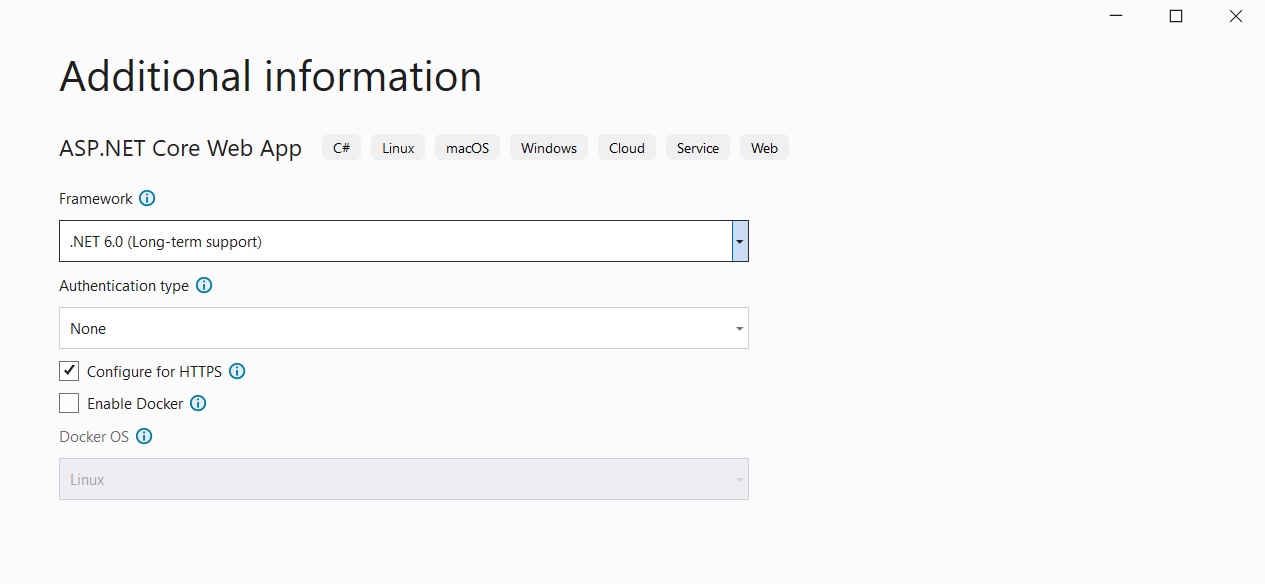The image size is (1265, 584).
Task: Open the Authentication type dropdown
Action: (404, 328)
